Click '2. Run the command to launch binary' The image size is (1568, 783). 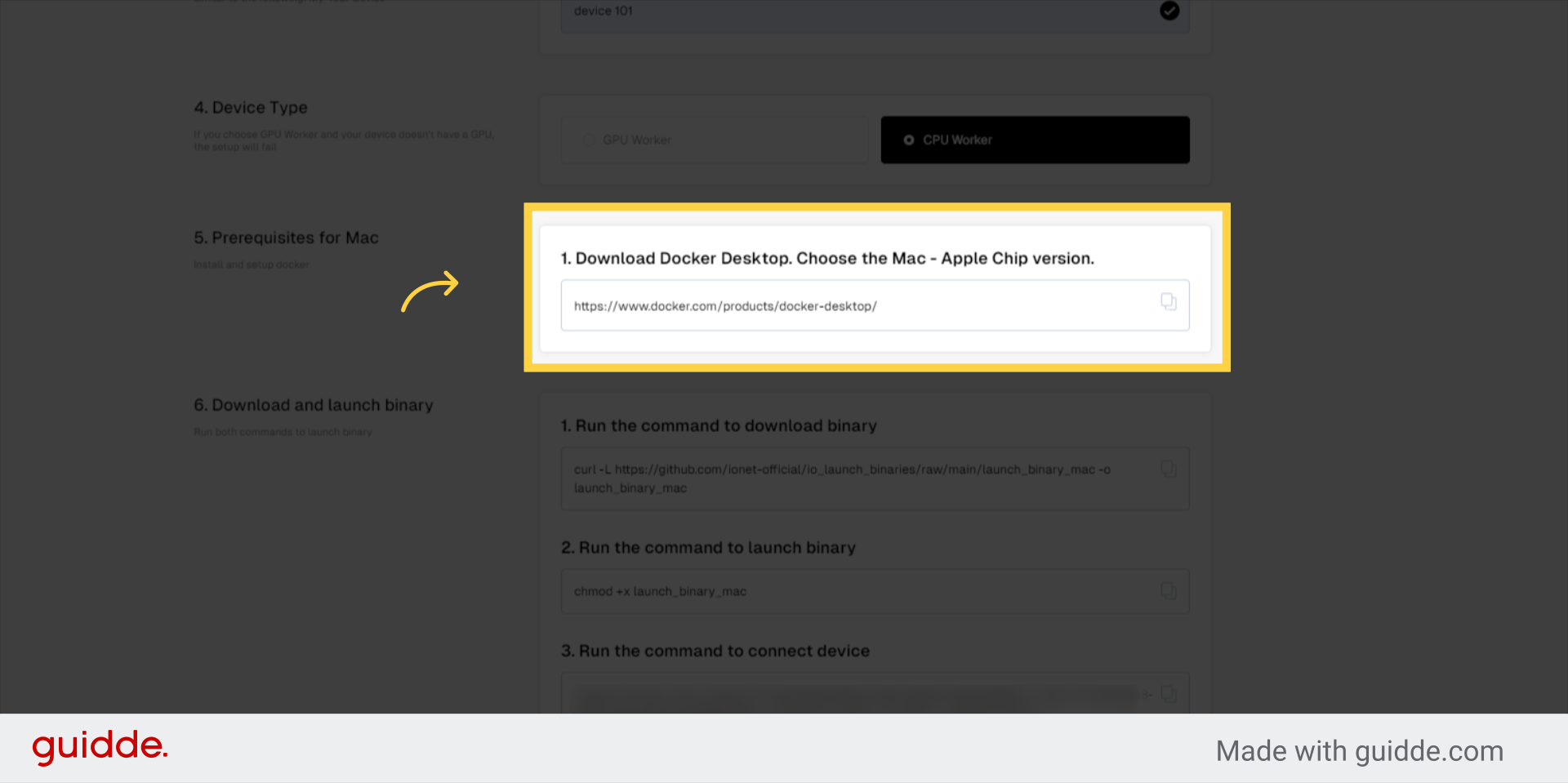point(708,548)
